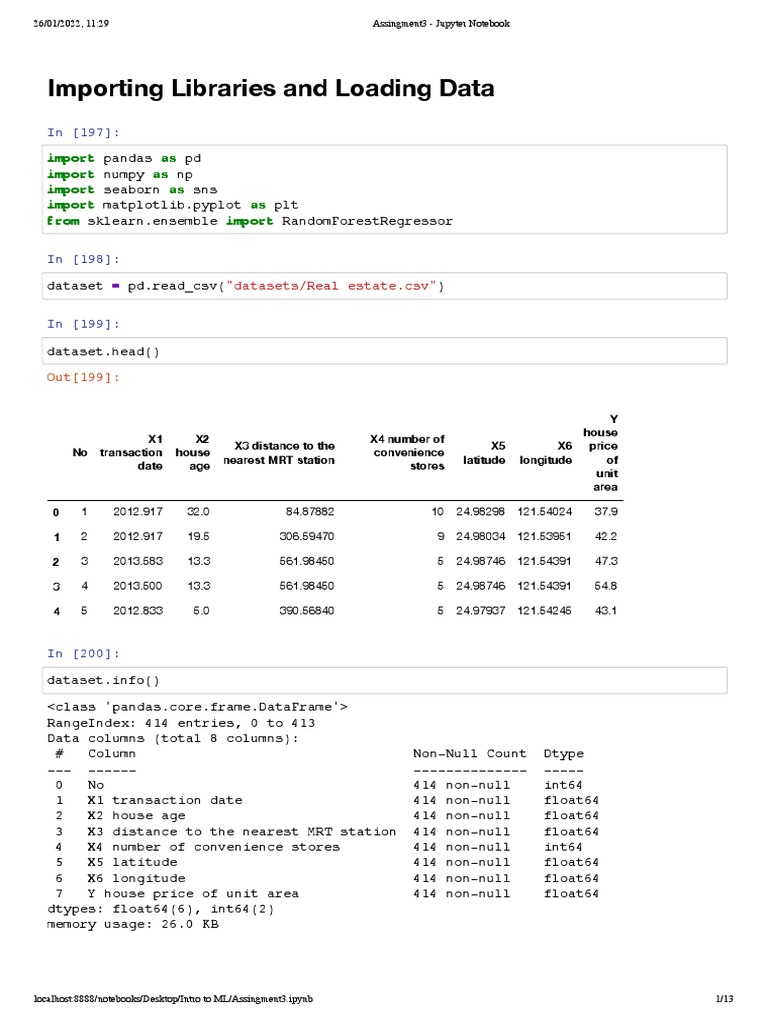The image size is (768, 1024).
Task: Click the Out[199] output label
Action: click(x=83, y=377)
